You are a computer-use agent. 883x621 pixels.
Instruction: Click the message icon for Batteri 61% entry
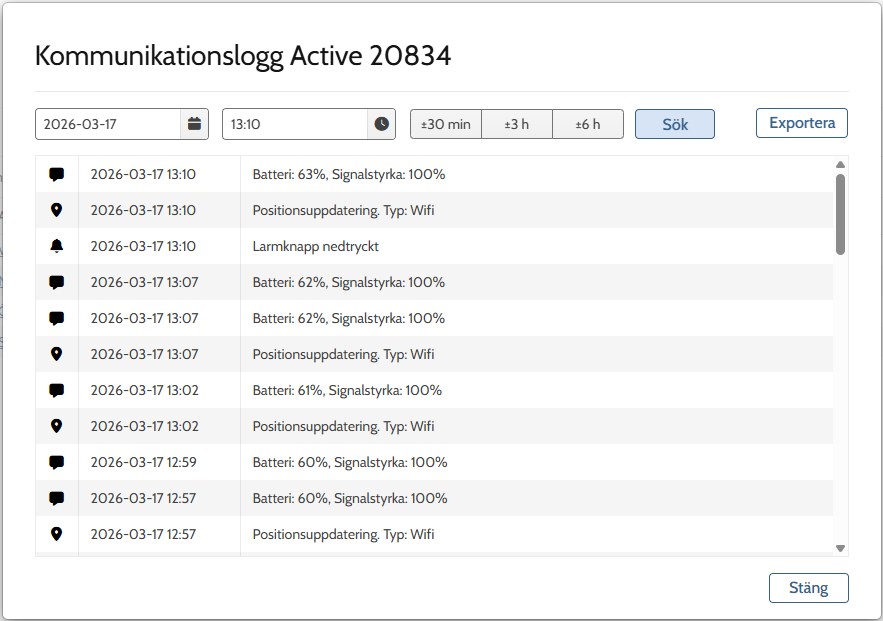pos(56,391)
